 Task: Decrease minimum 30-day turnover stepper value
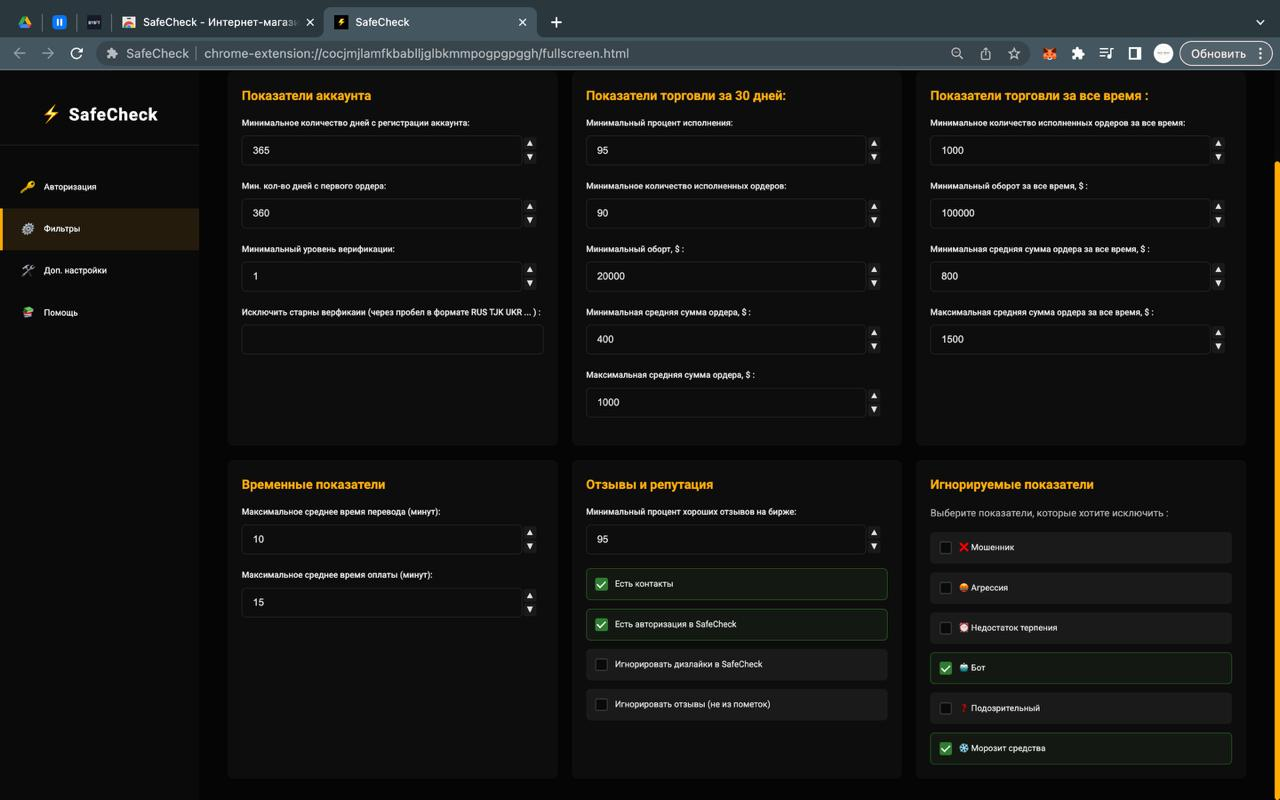click(874, 283)
